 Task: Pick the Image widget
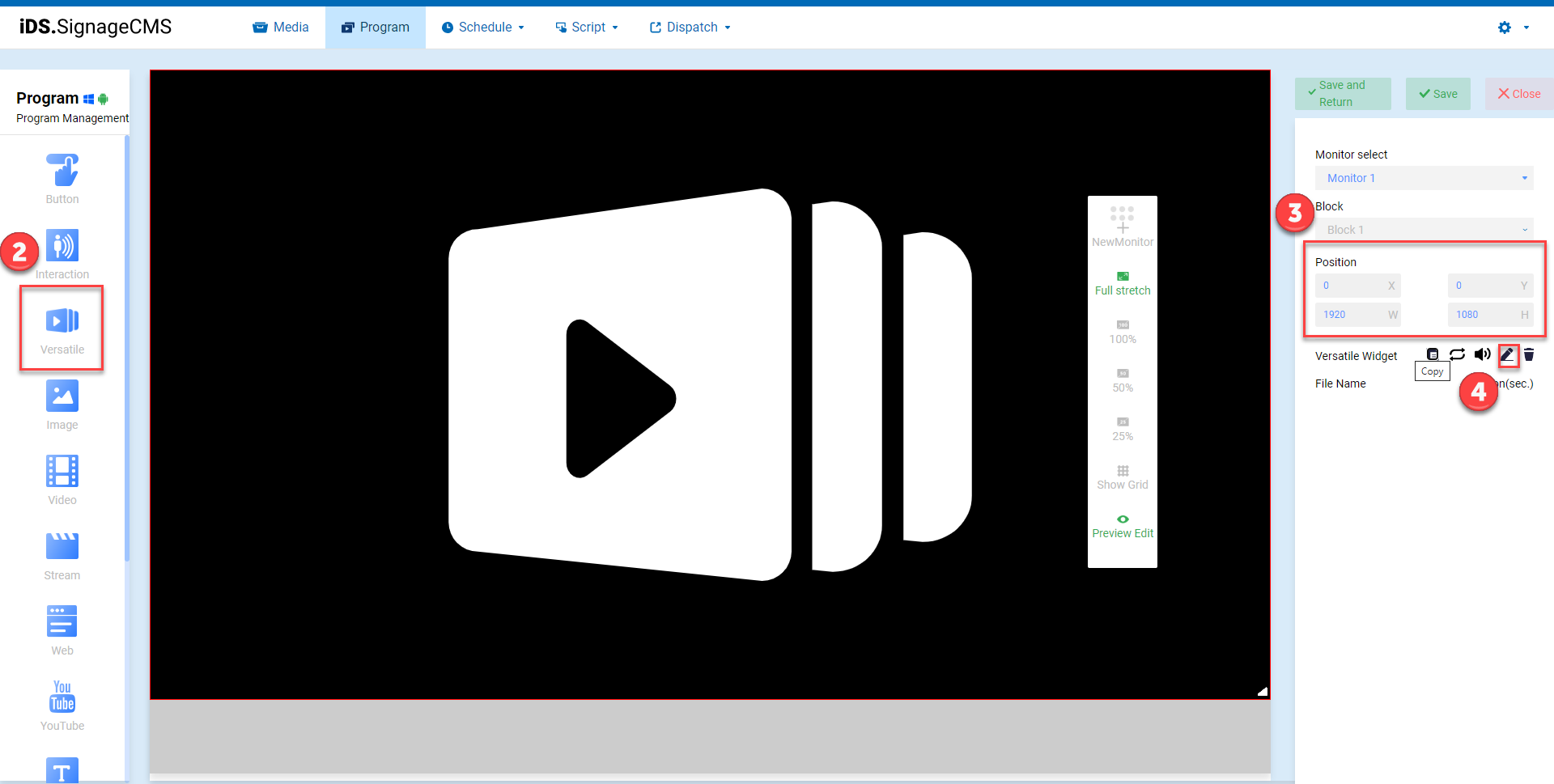(x=62, y=405)
